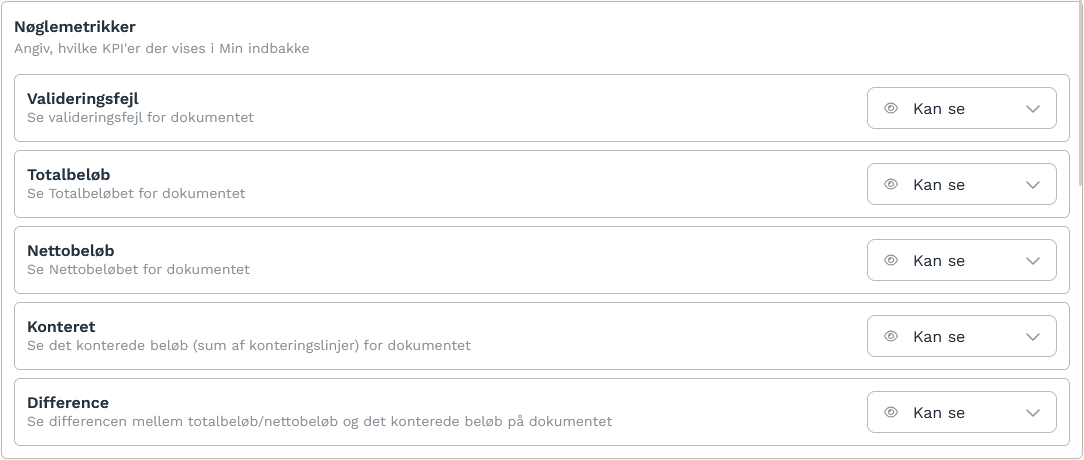Click the eye icon in Nettobeløb row
This screenshot has height=460, width=1084.
coord(891,260)
